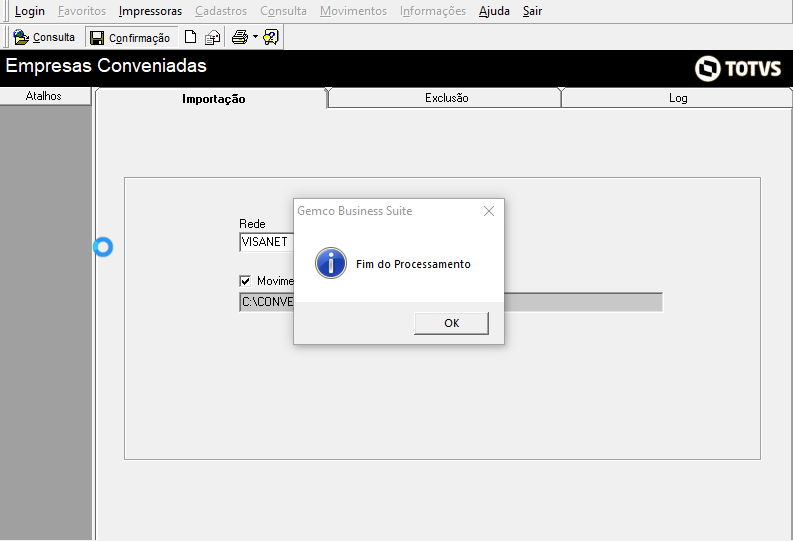The width and height of the screenshot is (793, 541).
Task: Click the help question mark icon
Action: pos(271,37)
